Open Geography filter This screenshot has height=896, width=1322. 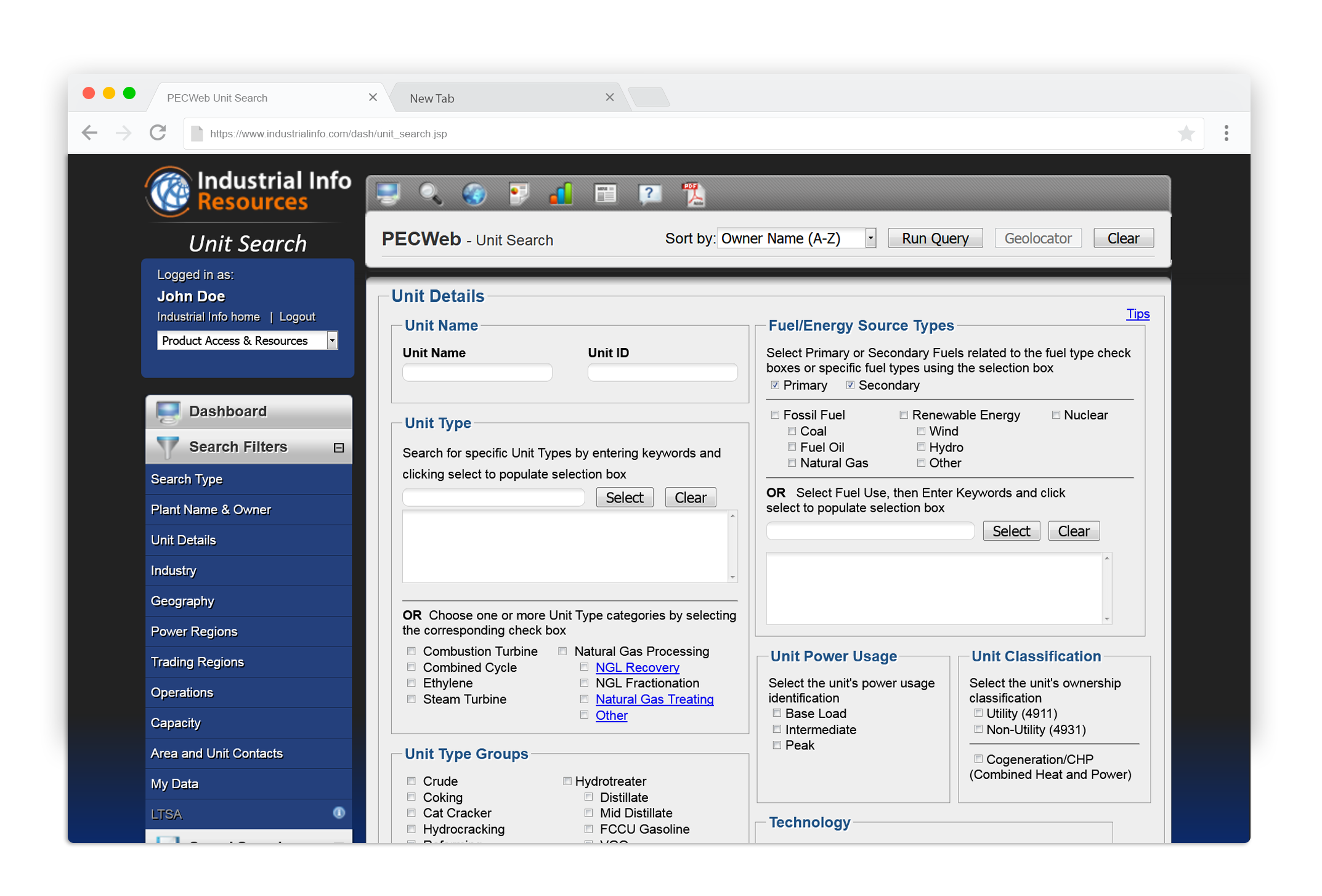tap(248, 601)
